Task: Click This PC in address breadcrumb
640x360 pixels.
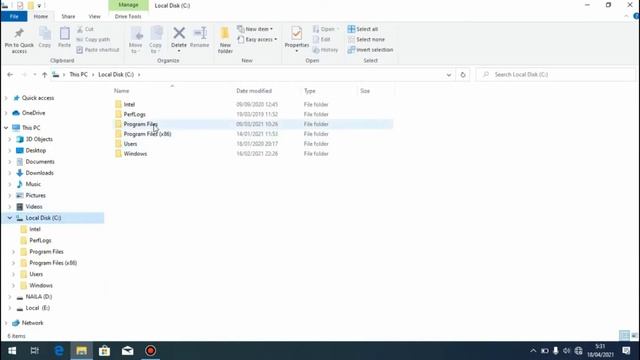Action: tap(78, 75)
